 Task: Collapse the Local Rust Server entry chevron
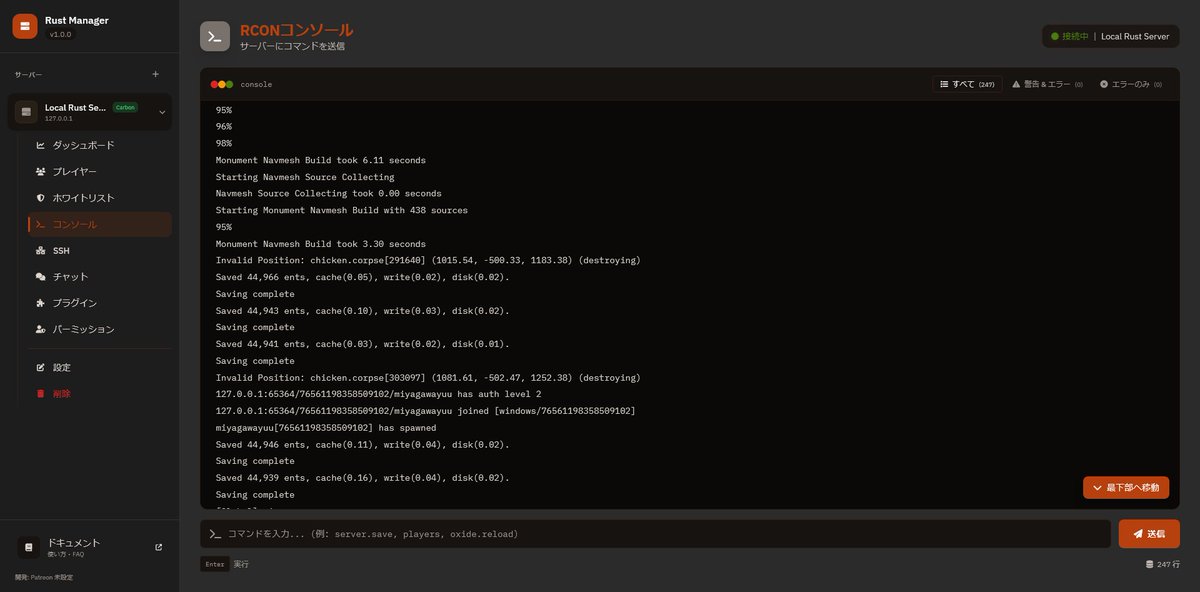coord(162,112)
